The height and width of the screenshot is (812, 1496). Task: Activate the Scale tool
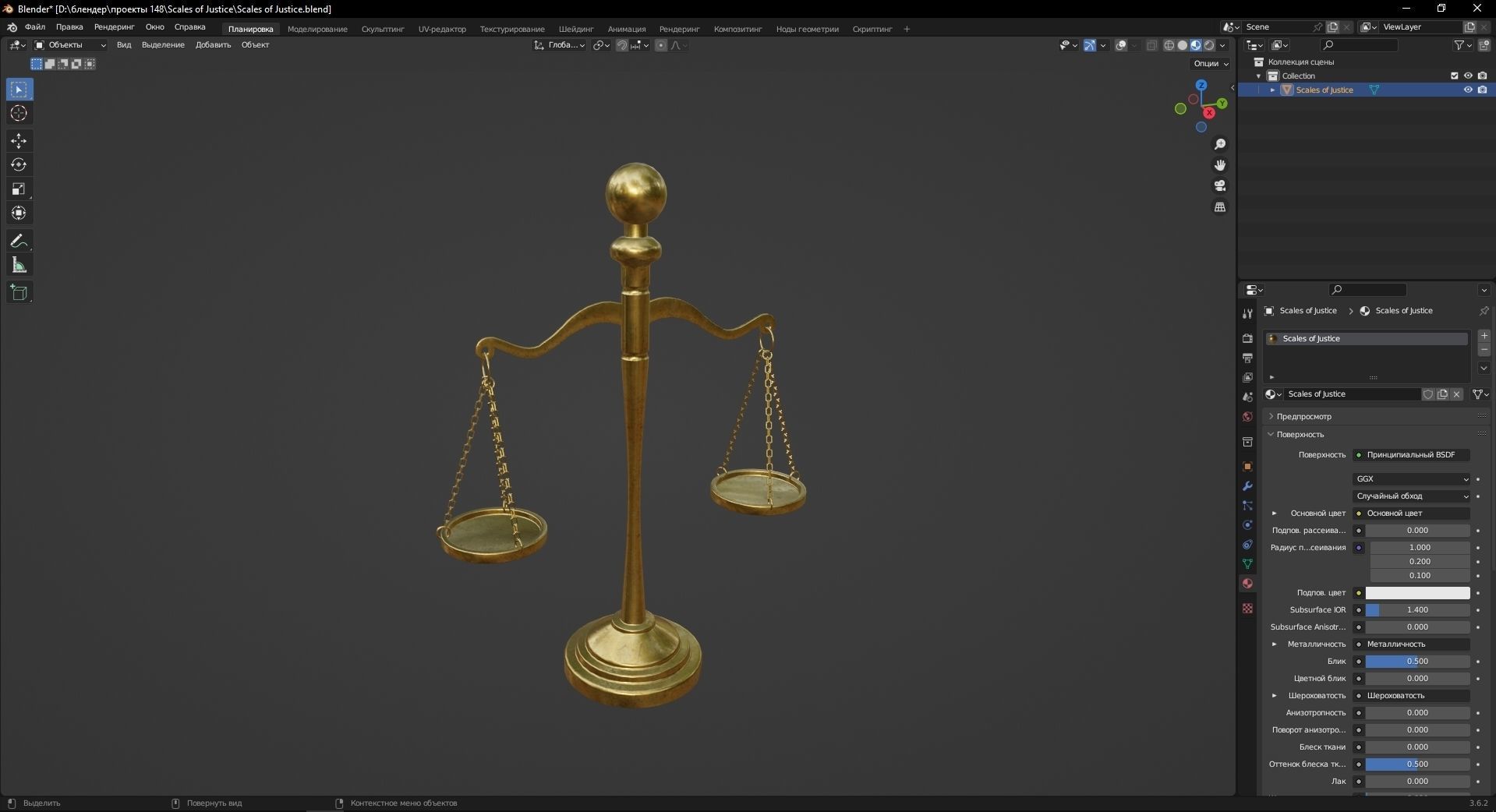click(x=19, y=189)
